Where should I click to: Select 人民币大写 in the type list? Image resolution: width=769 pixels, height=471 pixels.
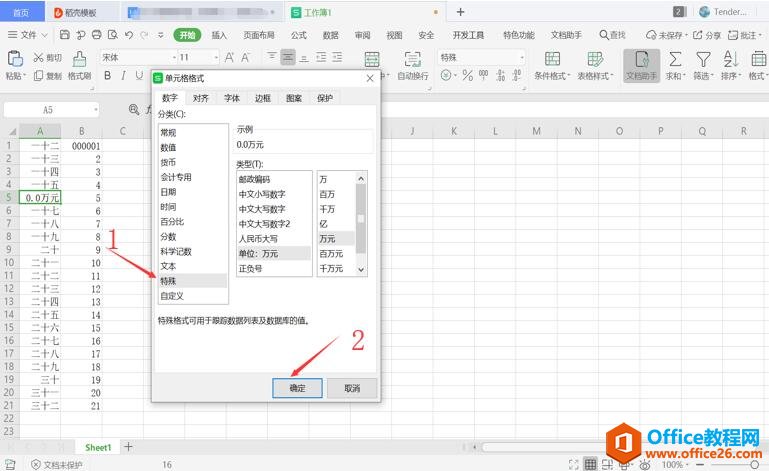[x=274, y=238]
